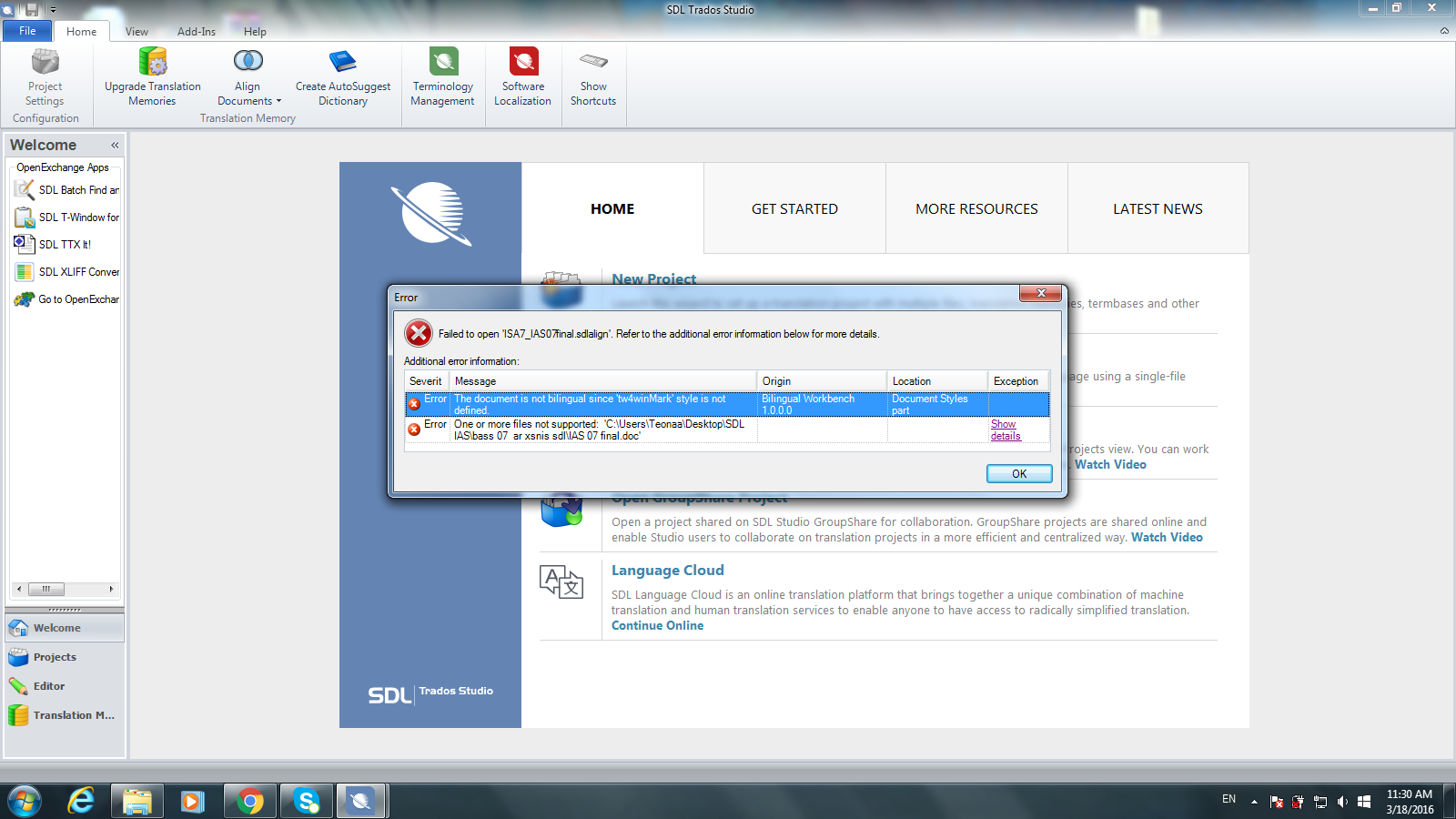
Task: Create an AutoSuggest Dictionary
Action: tap(343, 77)
